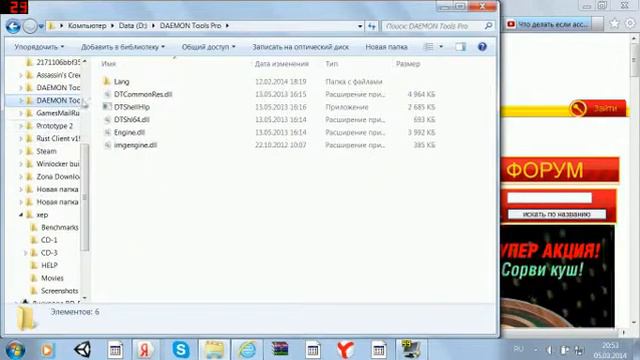Open the Yandex Я taskbar icon

click(x=144, y=350)
